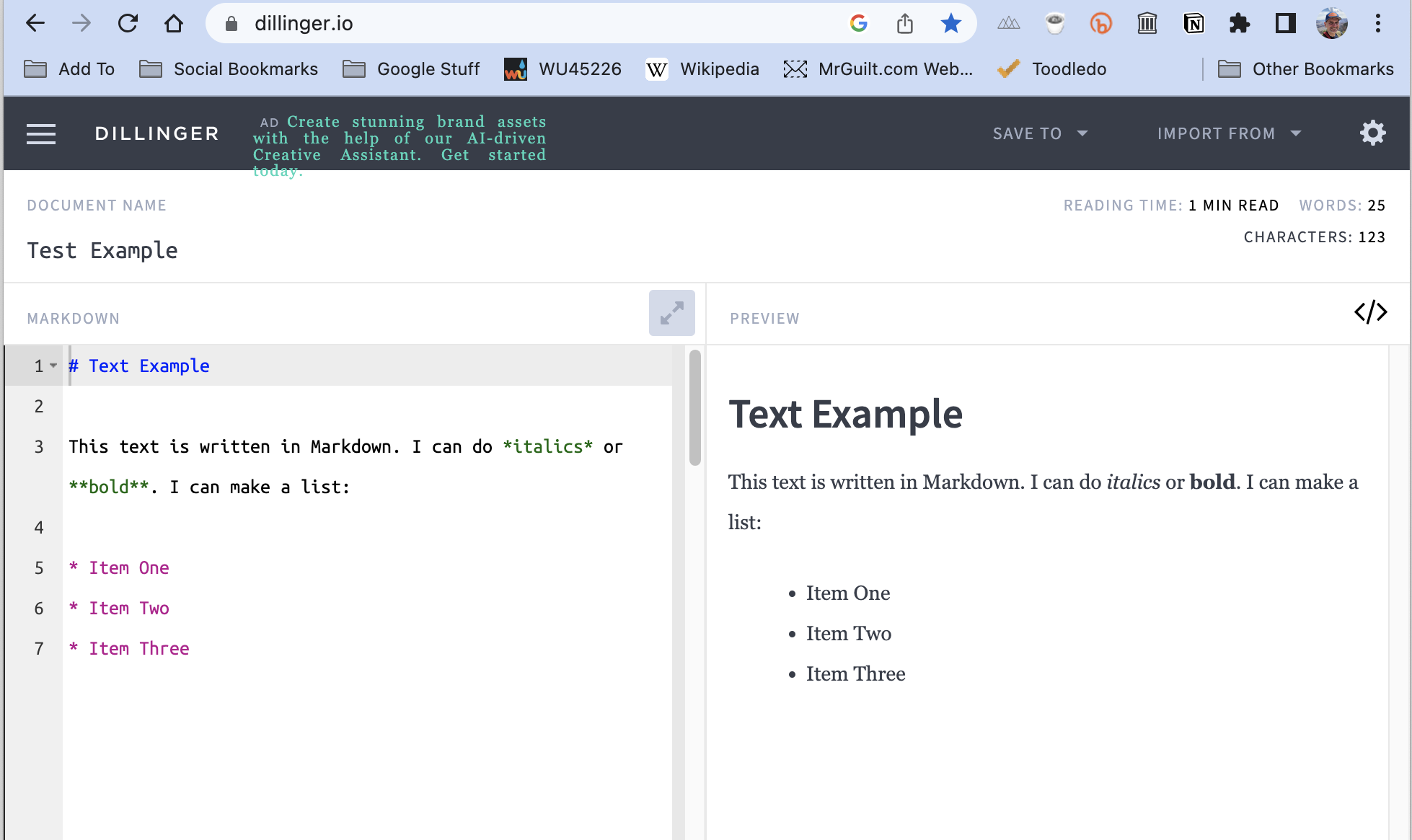The height and width of the screenshot is (840, 1412).
Task: Open the browser extensions puzzle icon
Action: click(x=1239, y=24)
